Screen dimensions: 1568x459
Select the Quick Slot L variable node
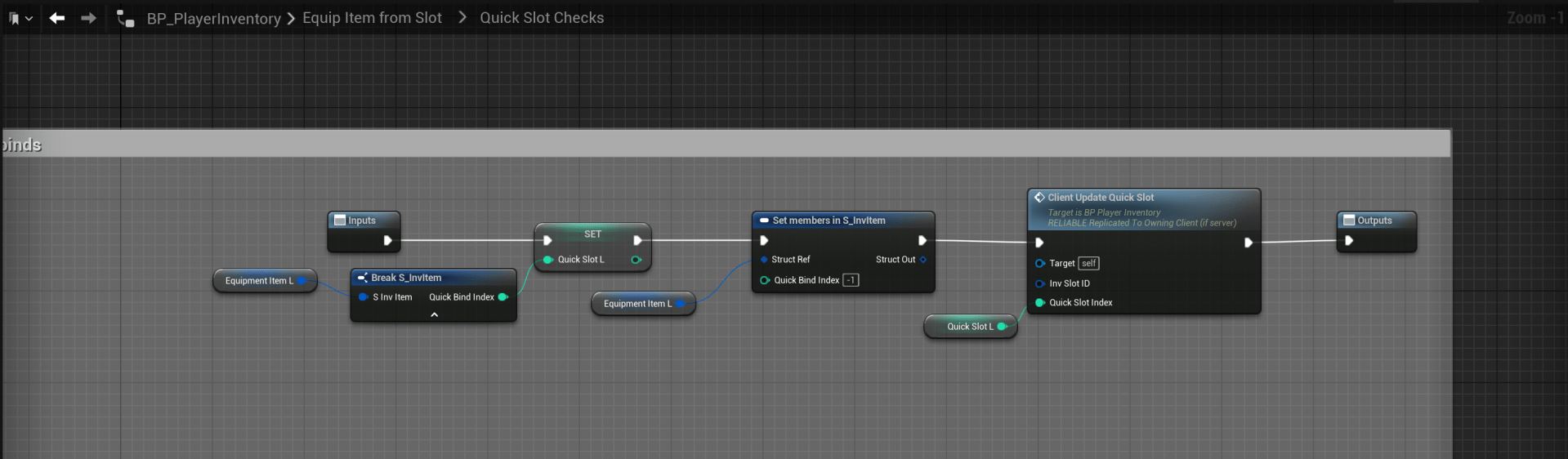coord(969,327)
